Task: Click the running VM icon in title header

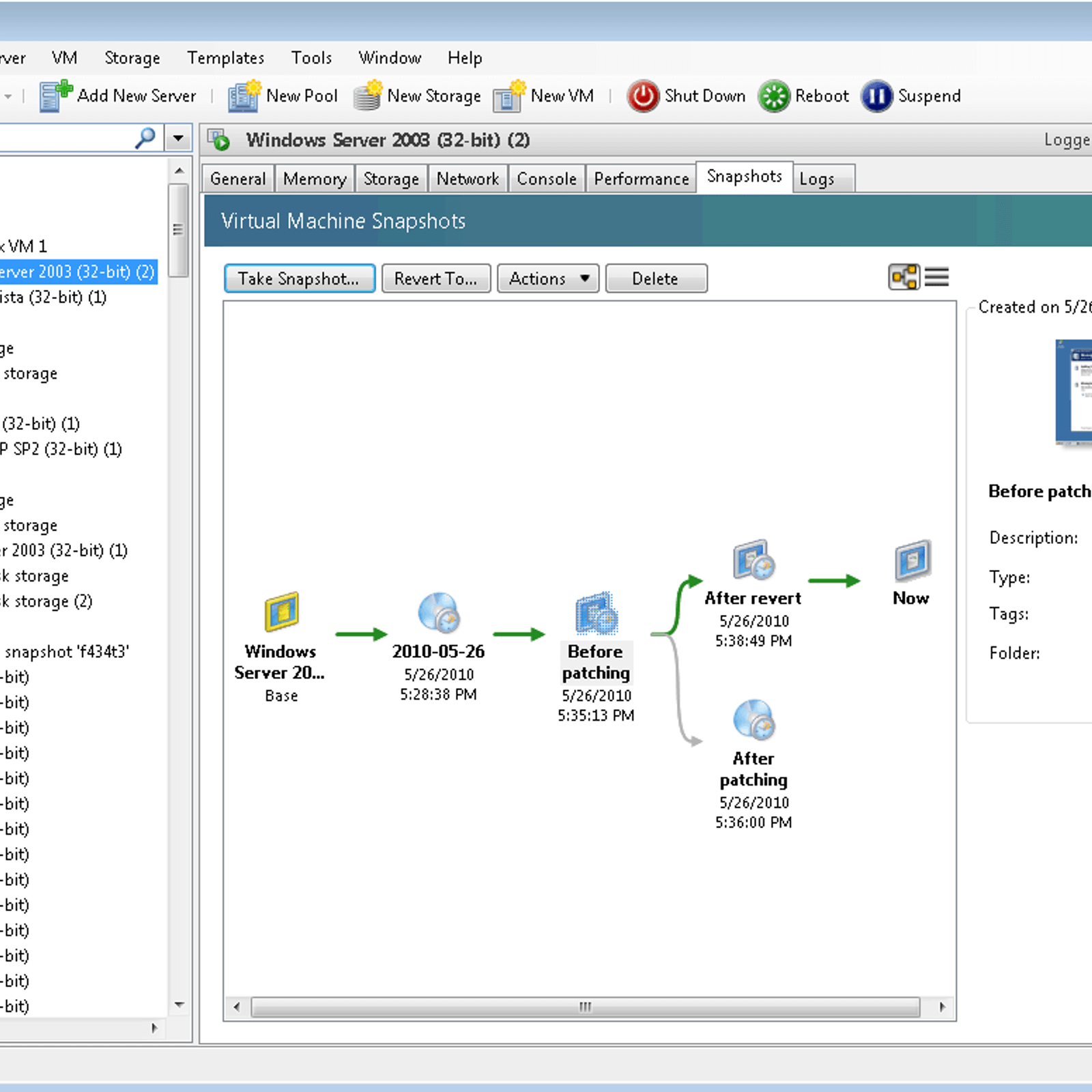Action: pos(218,139)
